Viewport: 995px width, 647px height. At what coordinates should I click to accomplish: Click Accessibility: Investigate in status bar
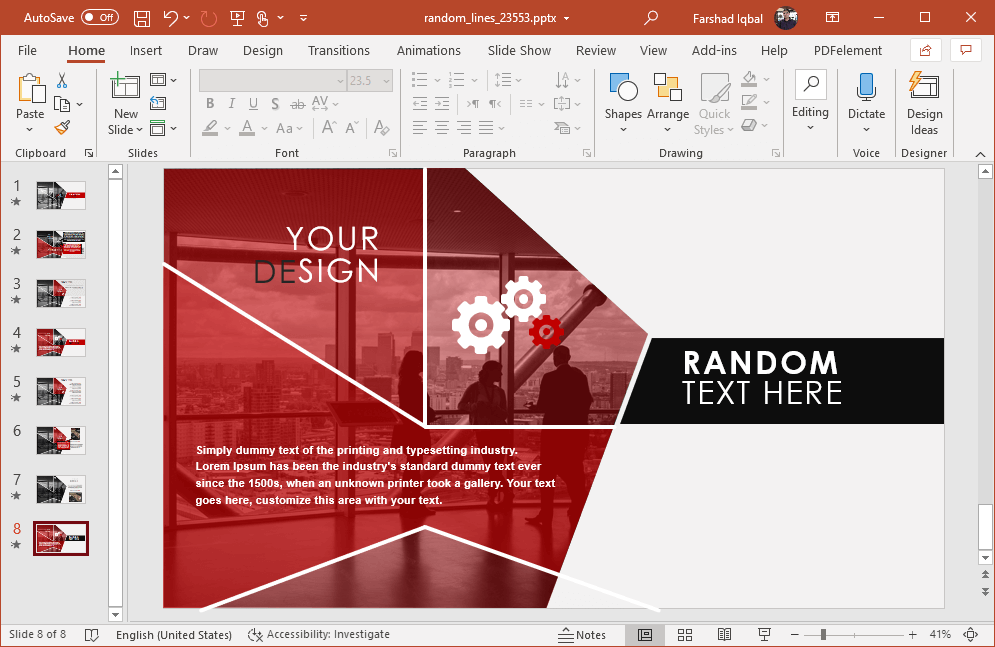point(318,635)
